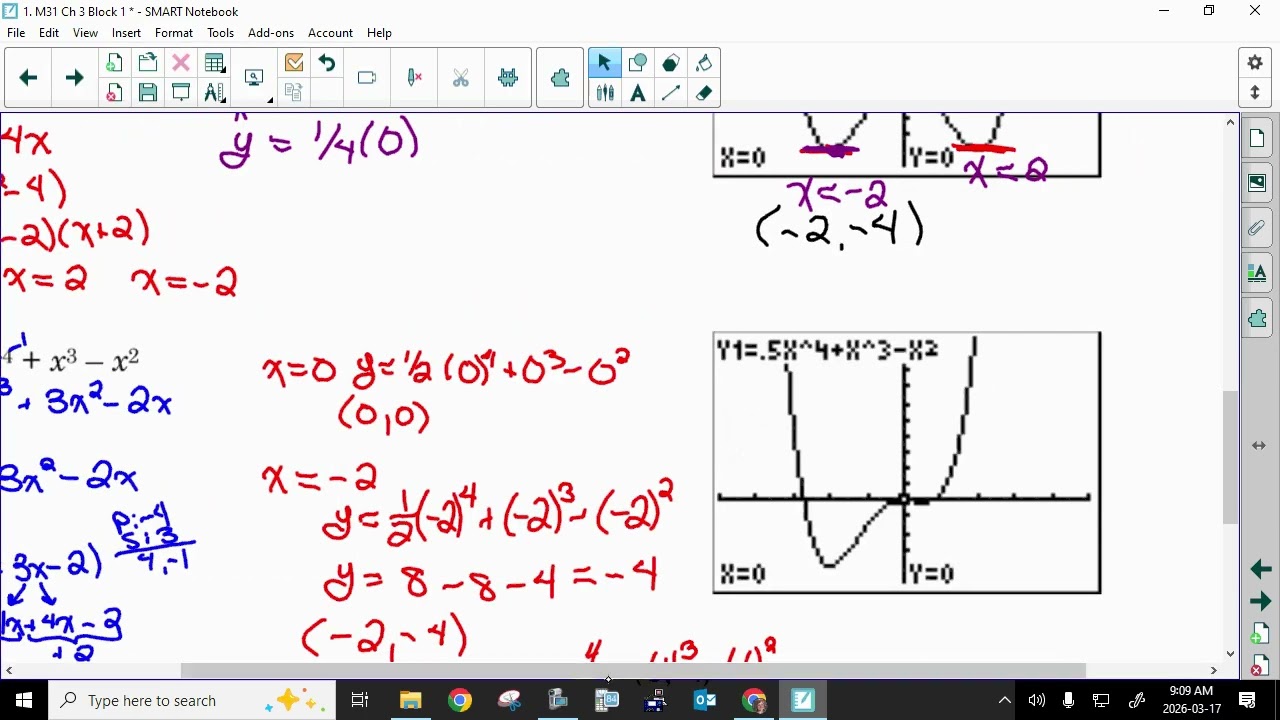The width and height of the screenshot is (1280, 720).
Task: Choose the Line tool
Action: coord(671,93)
